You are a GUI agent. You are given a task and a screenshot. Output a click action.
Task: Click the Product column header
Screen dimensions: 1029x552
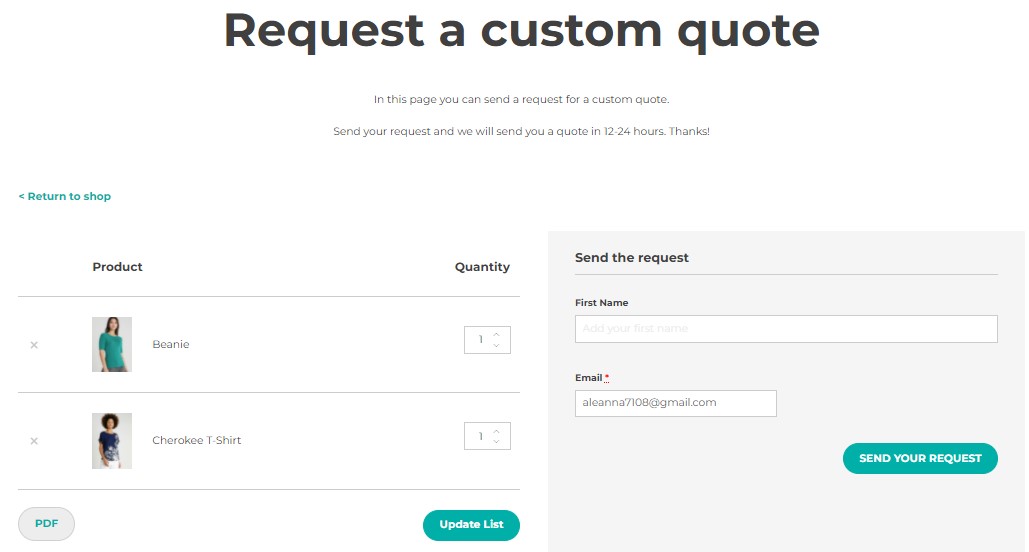click(118, 267)
